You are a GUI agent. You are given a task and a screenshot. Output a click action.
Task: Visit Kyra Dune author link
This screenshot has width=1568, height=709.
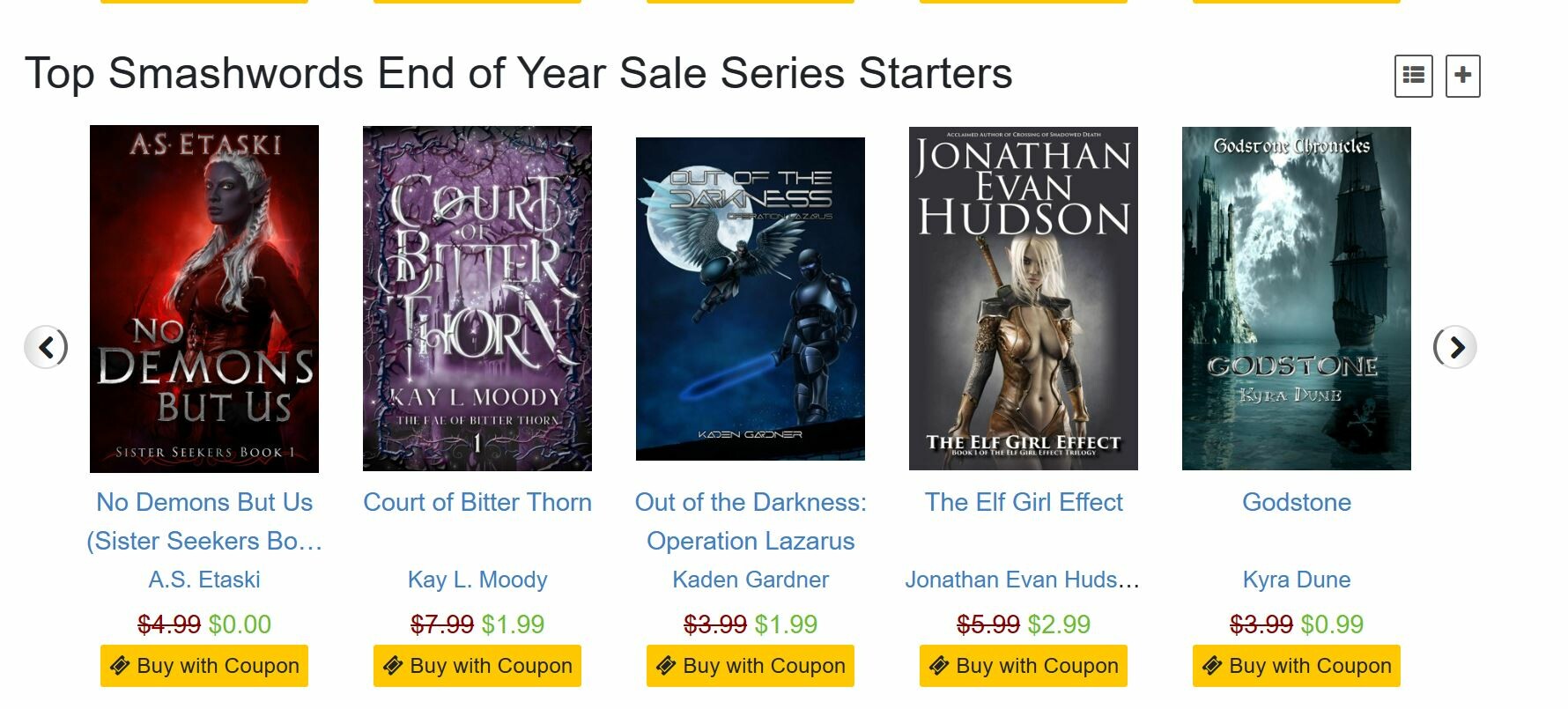coord(1297,580)
